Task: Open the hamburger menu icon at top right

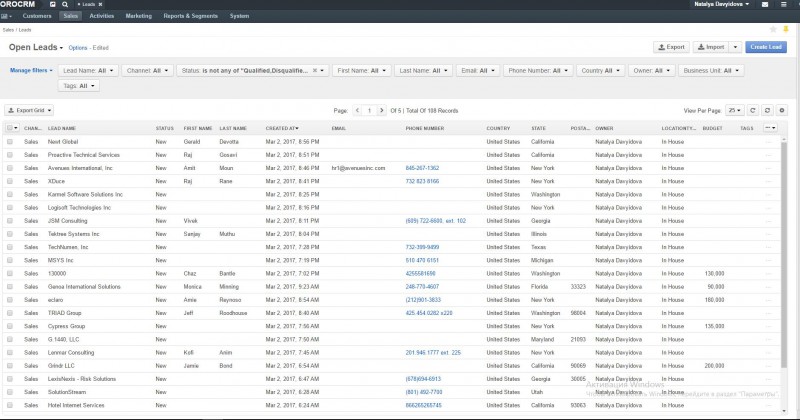Action: tap(784, 4)
